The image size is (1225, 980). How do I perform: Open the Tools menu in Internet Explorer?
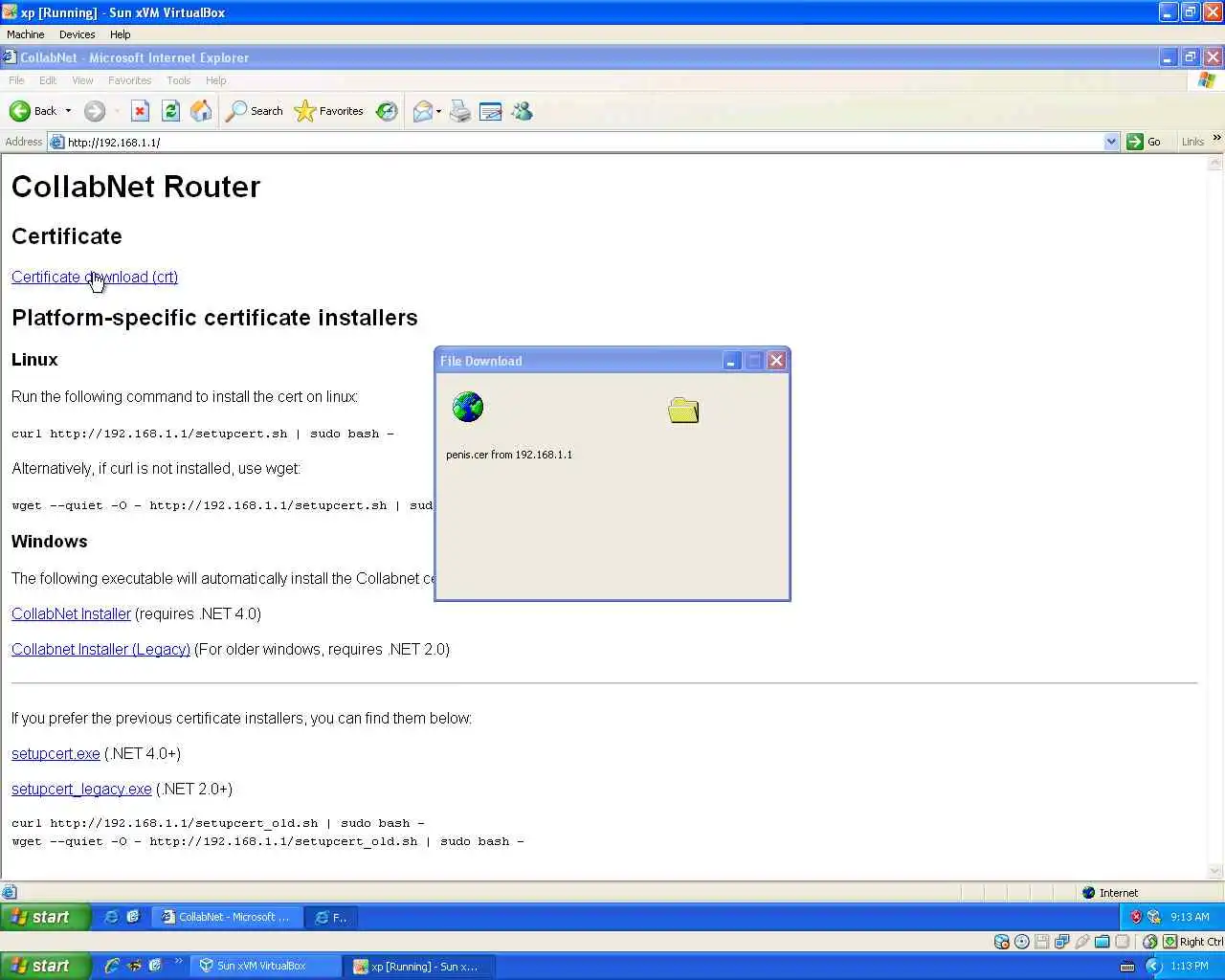178,80
